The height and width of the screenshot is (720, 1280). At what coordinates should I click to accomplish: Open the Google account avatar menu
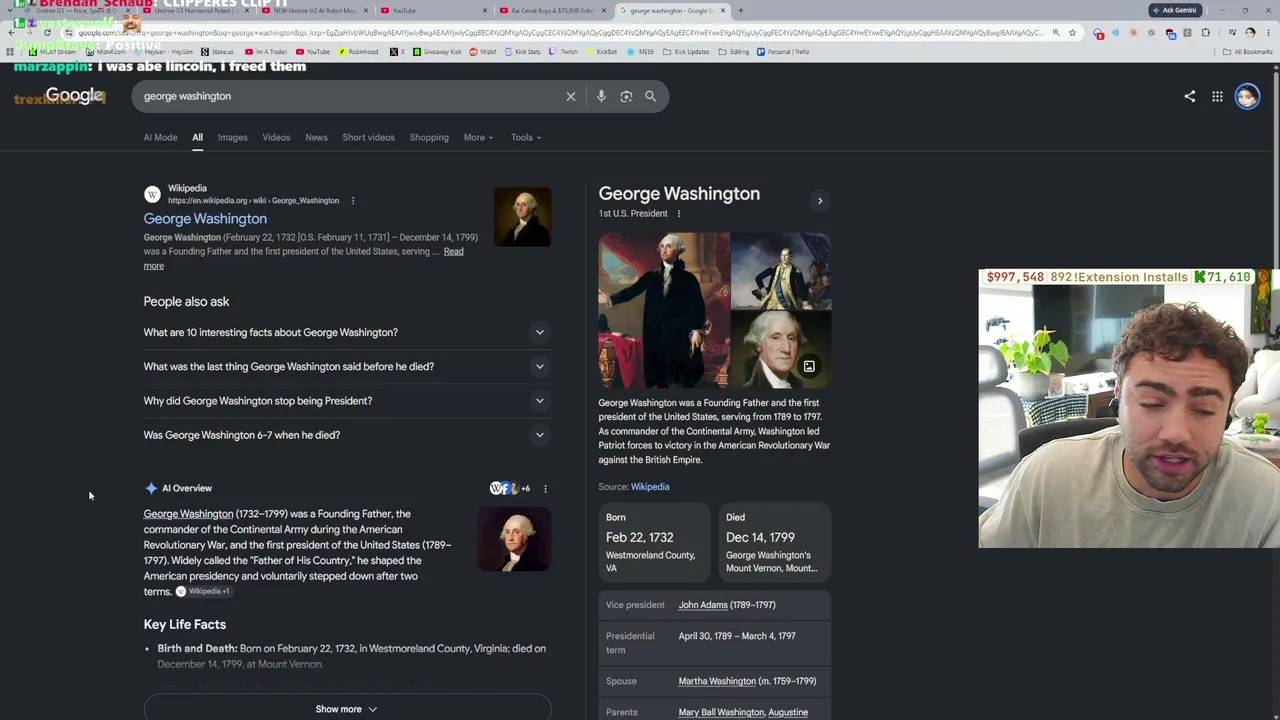coord(1247,96)
